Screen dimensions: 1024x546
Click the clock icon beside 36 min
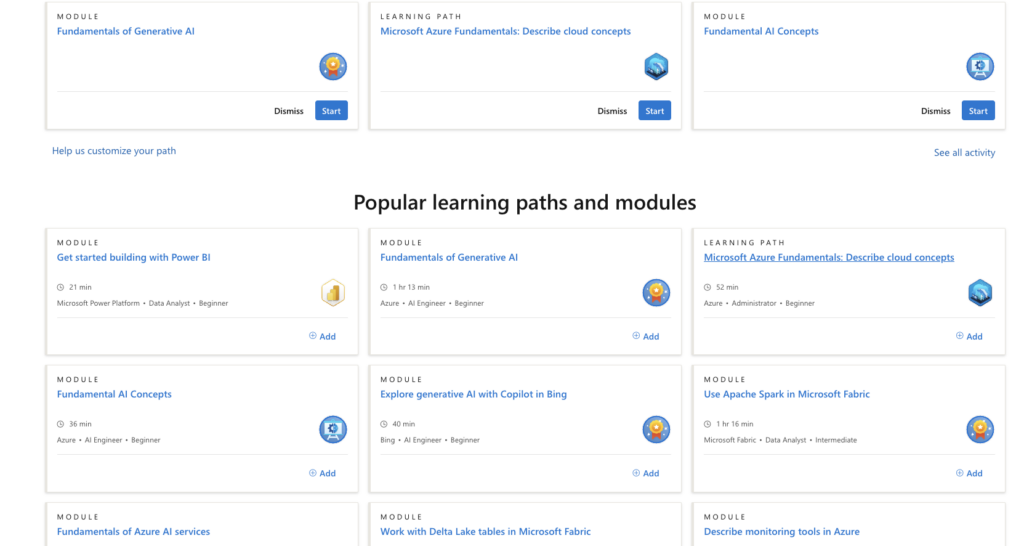[61, 425]
